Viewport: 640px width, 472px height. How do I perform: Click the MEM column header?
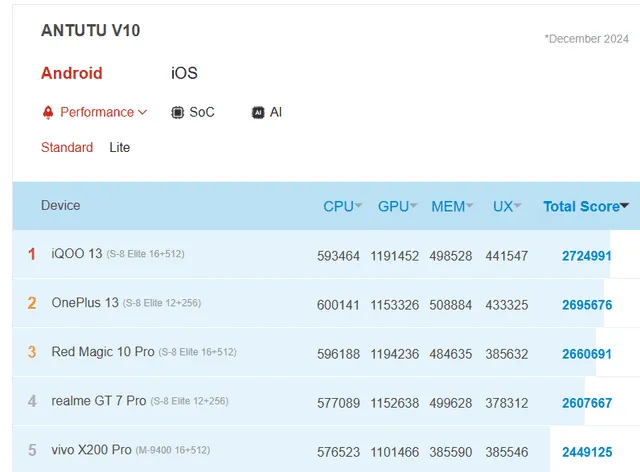coord(448,206)
